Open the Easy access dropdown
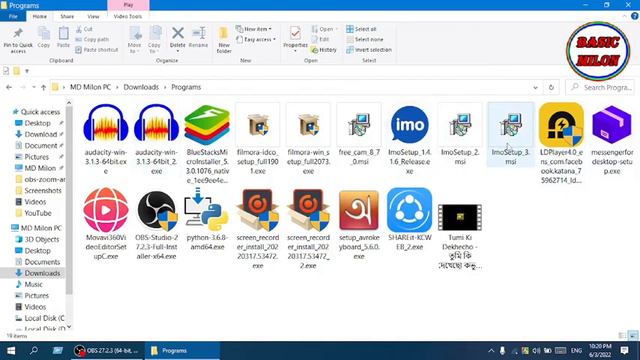 pos(256,39)
